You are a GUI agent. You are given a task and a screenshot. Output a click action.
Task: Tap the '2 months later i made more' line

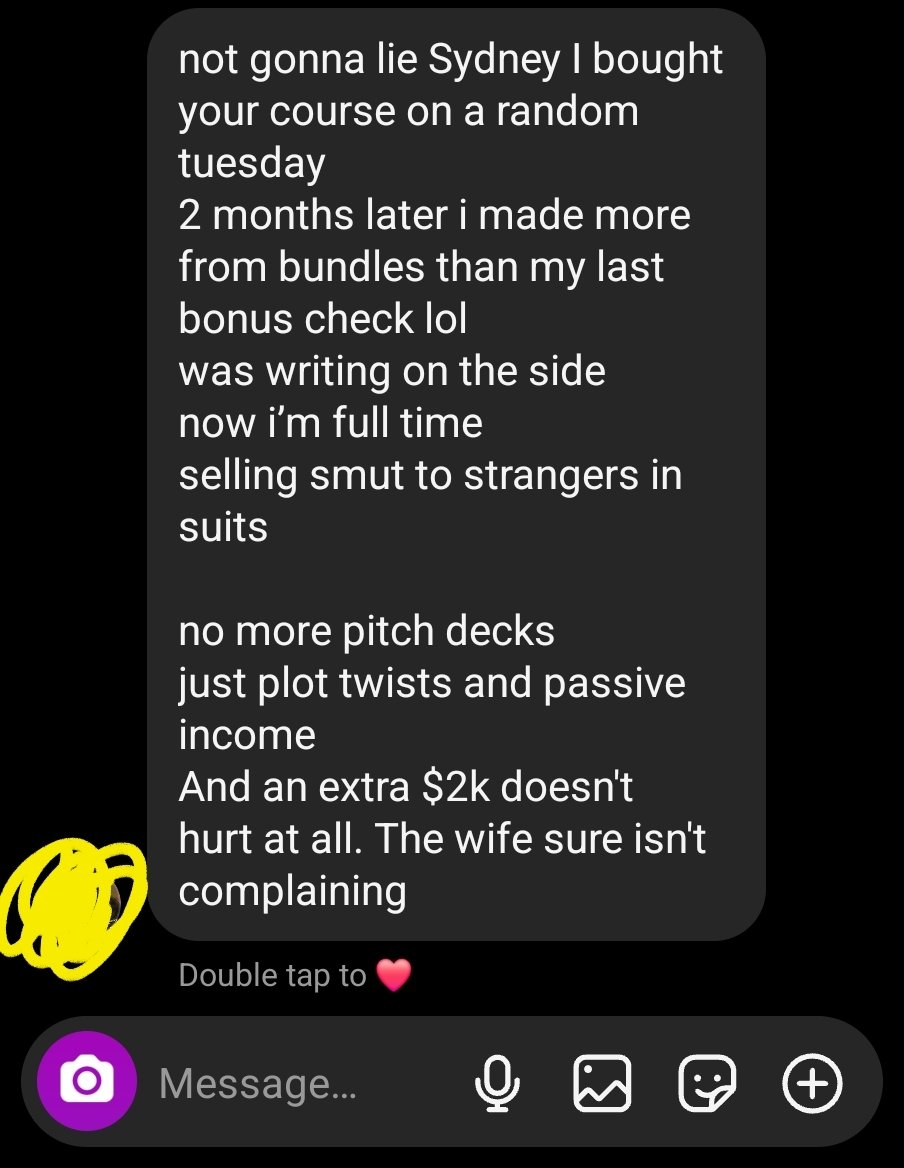[435, 215]
